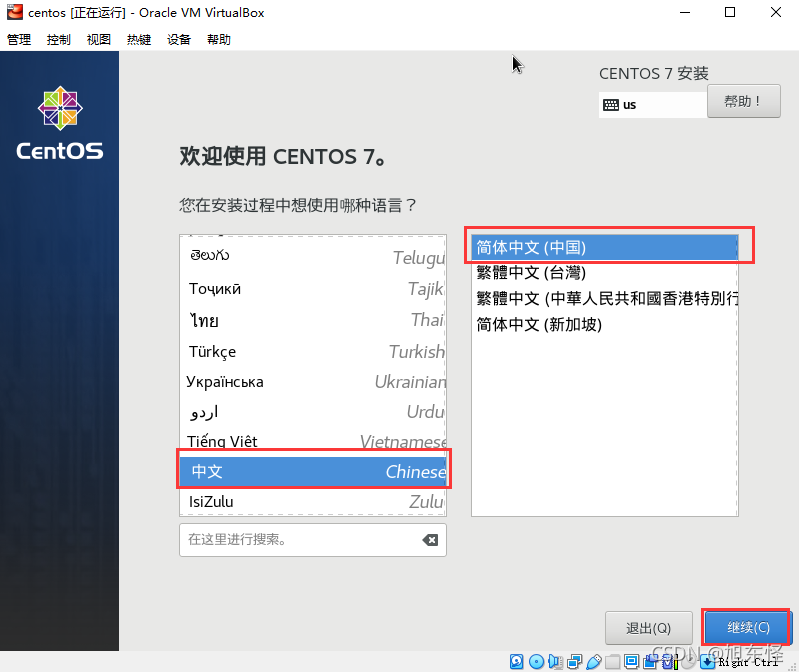The width and height of the screenshot is (799, 672).
Task: Open the 帮助 menu in the menu bar
Action: click(x=219, y=39)
